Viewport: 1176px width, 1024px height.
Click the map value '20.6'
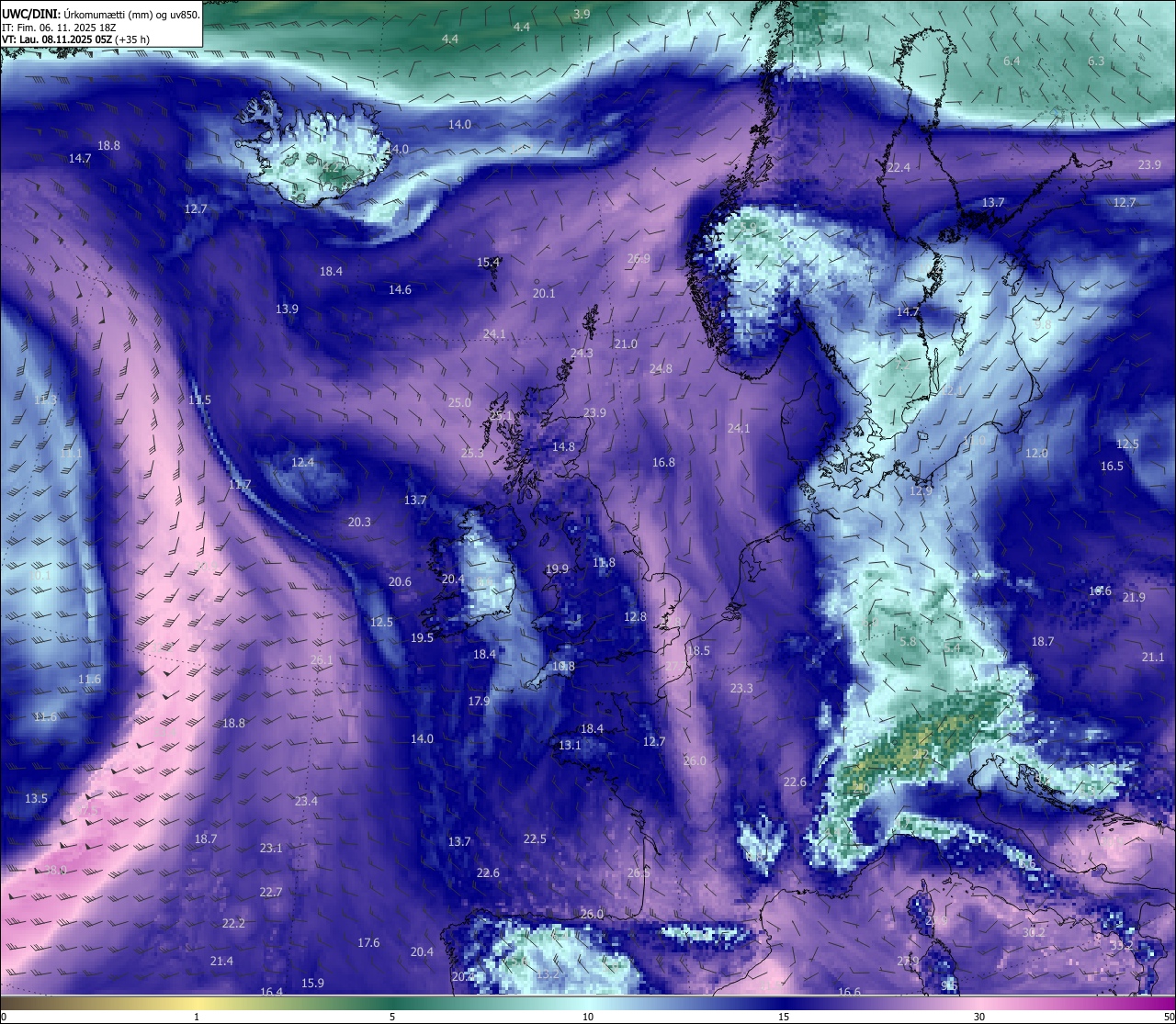(x=400, y=581)
